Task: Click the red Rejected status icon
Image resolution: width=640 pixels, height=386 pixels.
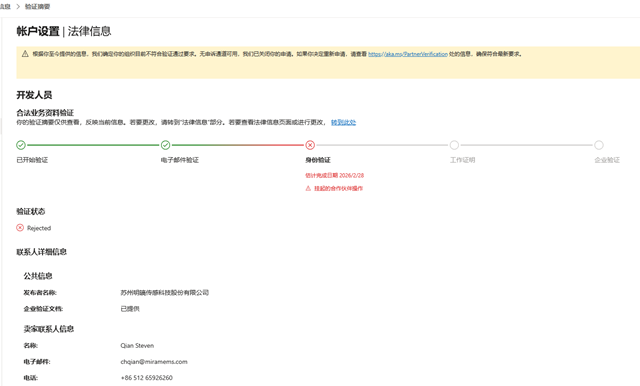Action: pyautogui.click(x=20, y=228)
